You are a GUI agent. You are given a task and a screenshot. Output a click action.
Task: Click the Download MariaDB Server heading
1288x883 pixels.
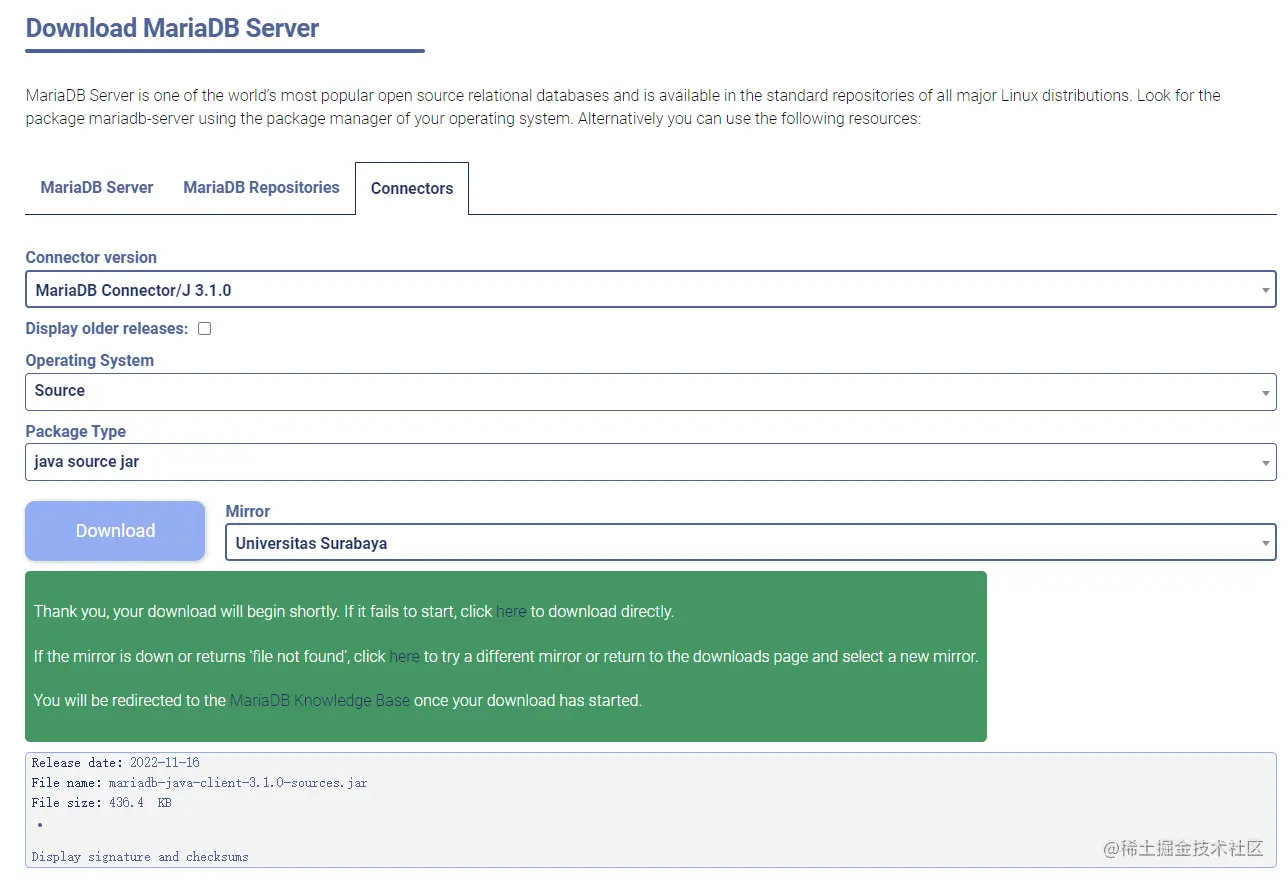coord(172,27)
